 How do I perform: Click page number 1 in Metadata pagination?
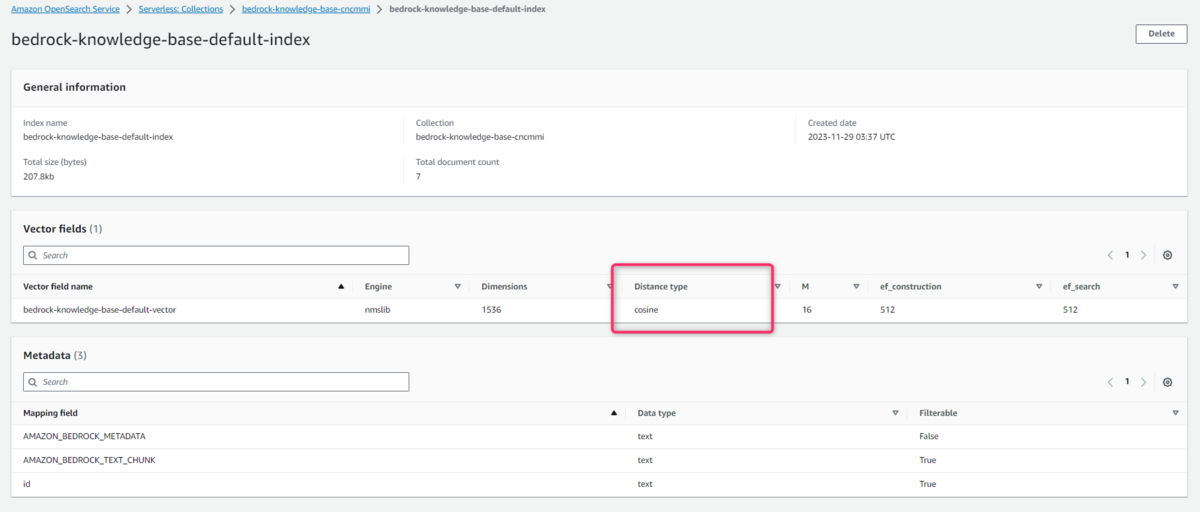click(x=1127, y=382)
